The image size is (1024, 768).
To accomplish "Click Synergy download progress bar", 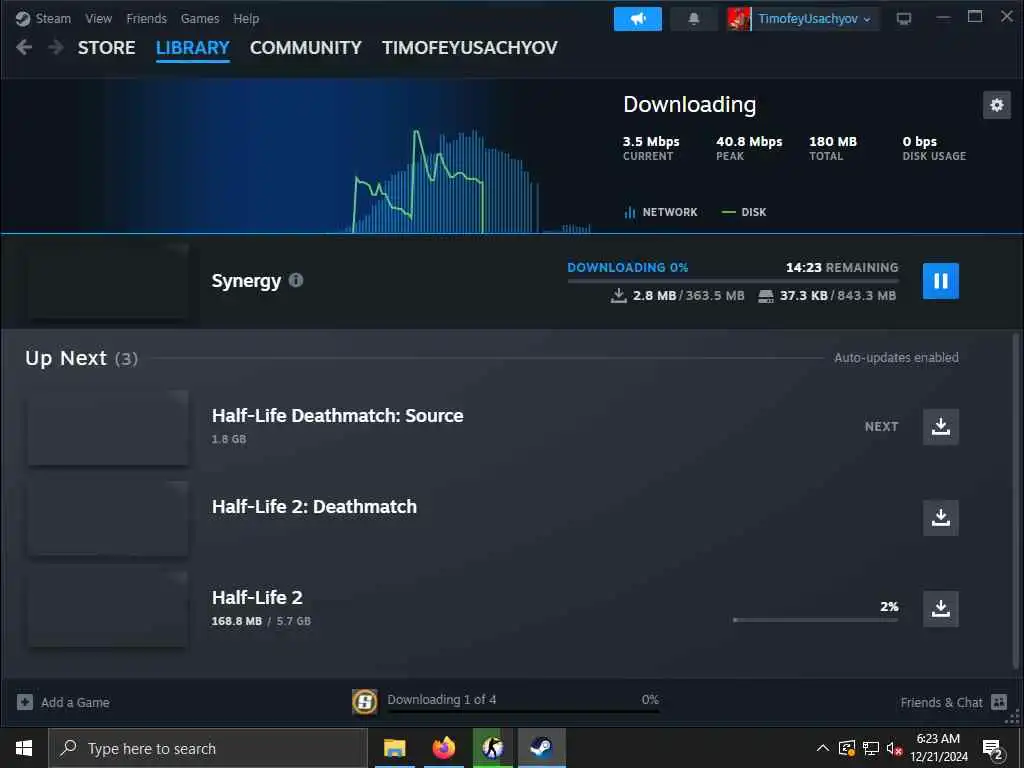I will pyautogui.click(x=733, y=281).
